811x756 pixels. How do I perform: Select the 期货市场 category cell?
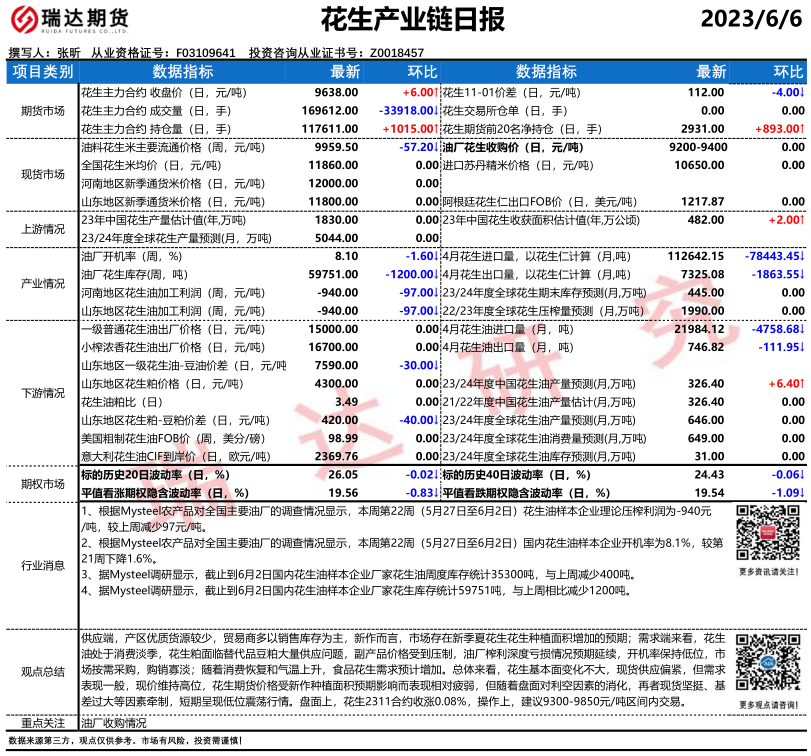(42, 110)
